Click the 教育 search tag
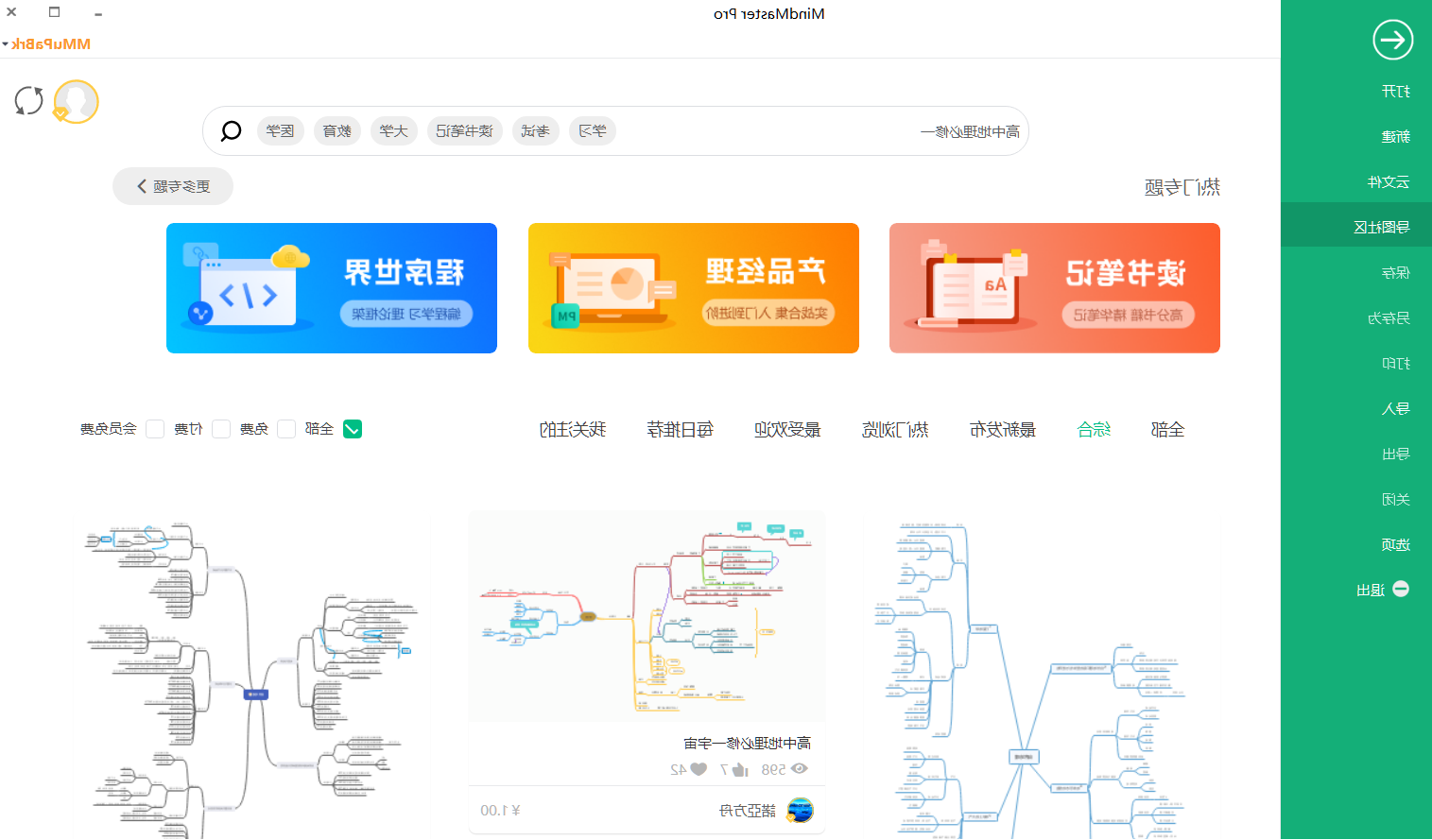Image resolution: width=1432 pixels, height=840 pixels. coord(337,131)
